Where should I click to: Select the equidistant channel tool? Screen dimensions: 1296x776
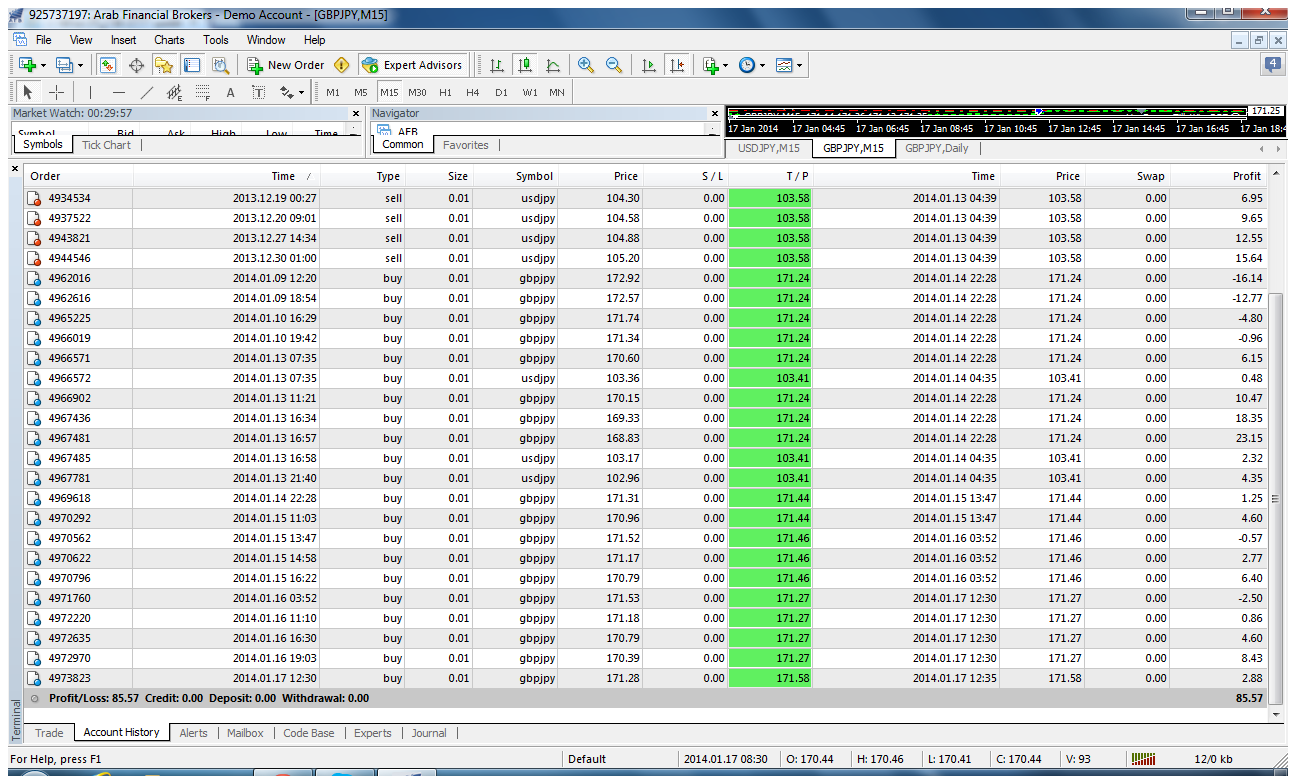[174, 93]
